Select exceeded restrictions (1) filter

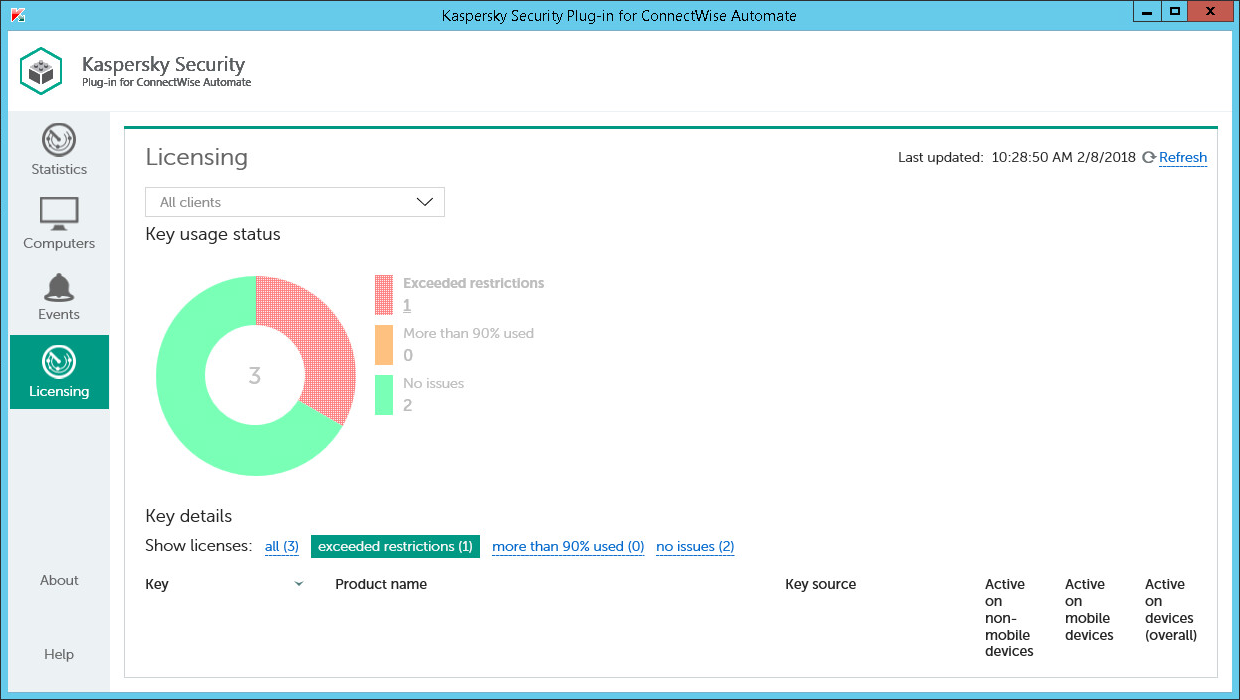(395, 547)
